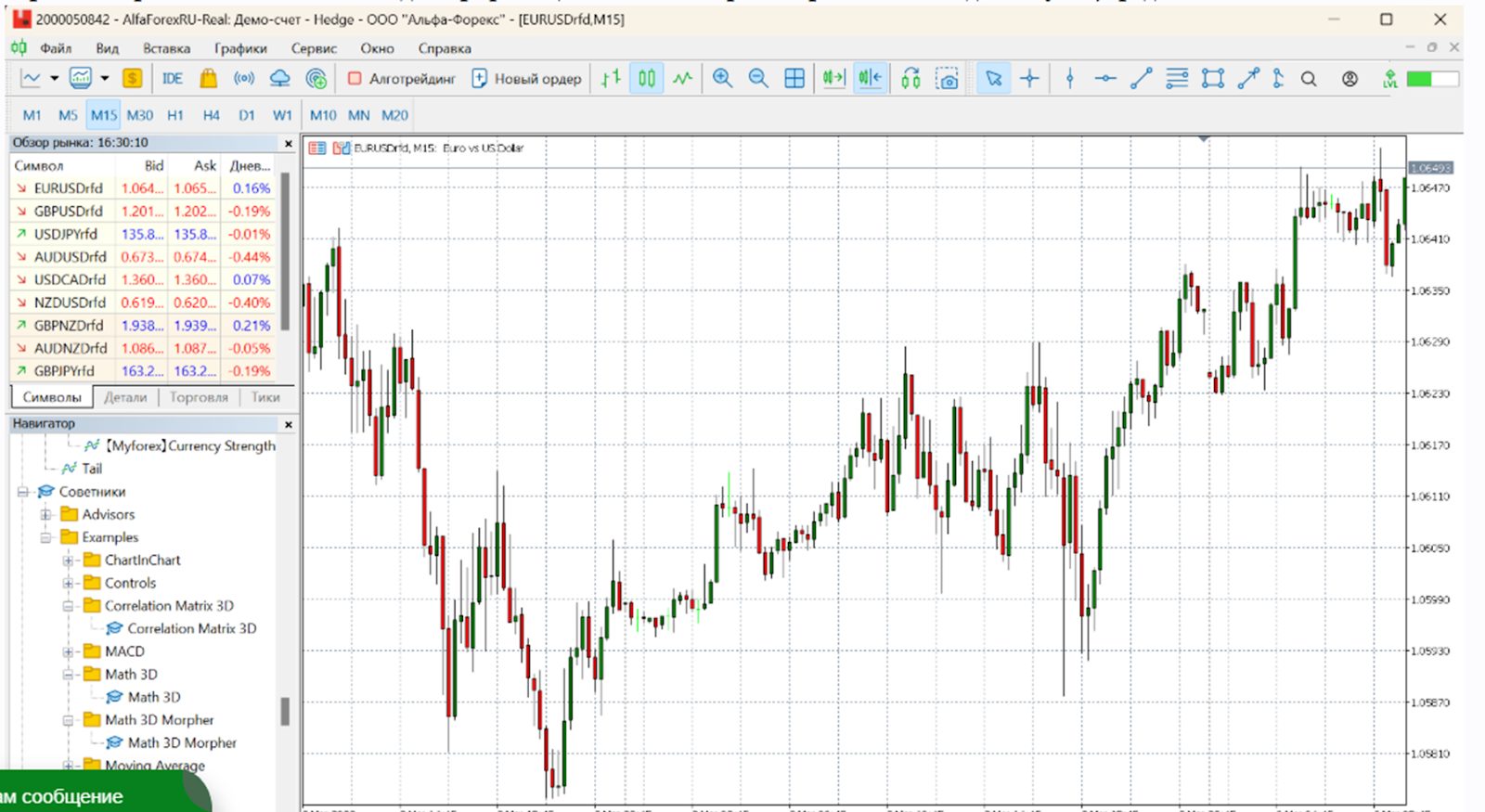Toggle chart auto-scroll to latest bar
The image size is (1485, 812).
point(833,79)
